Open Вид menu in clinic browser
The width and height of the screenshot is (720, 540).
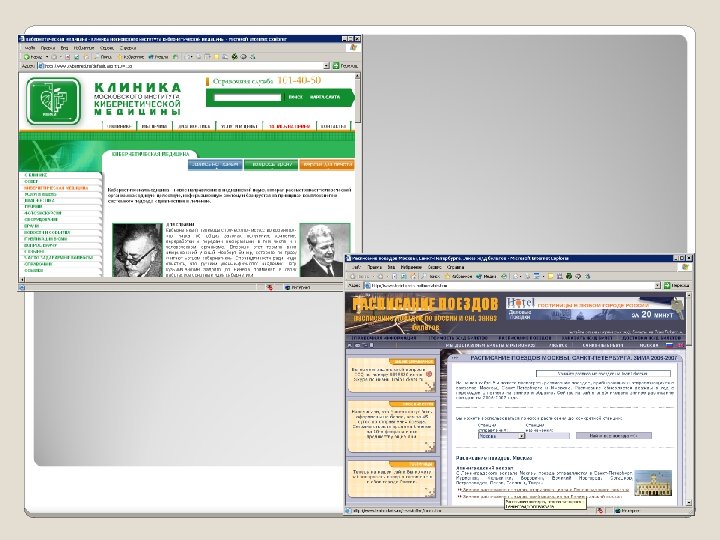[x=64, y=48]
